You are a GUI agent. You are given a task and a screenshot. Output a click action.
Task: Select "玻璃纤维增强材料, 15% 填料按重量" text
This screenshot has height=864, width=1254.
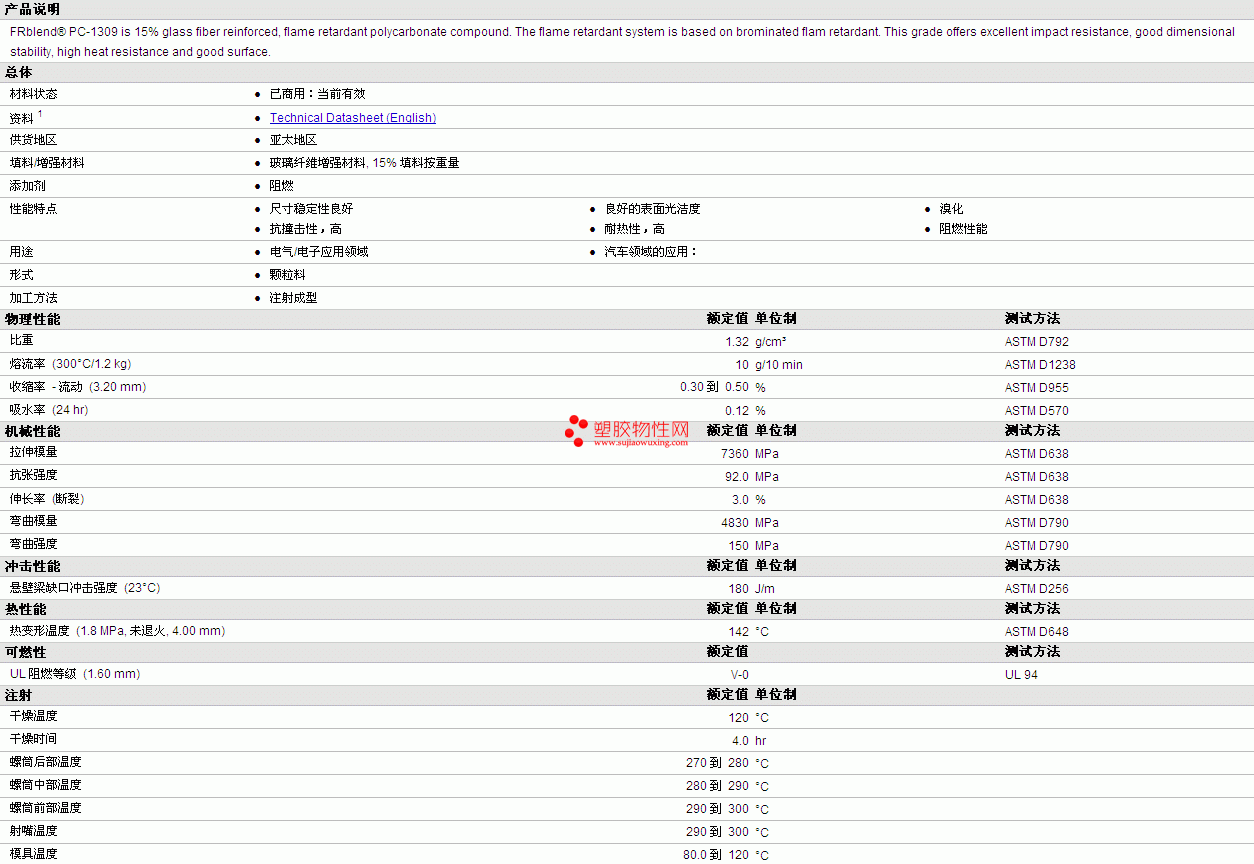[x=365, y=163]
